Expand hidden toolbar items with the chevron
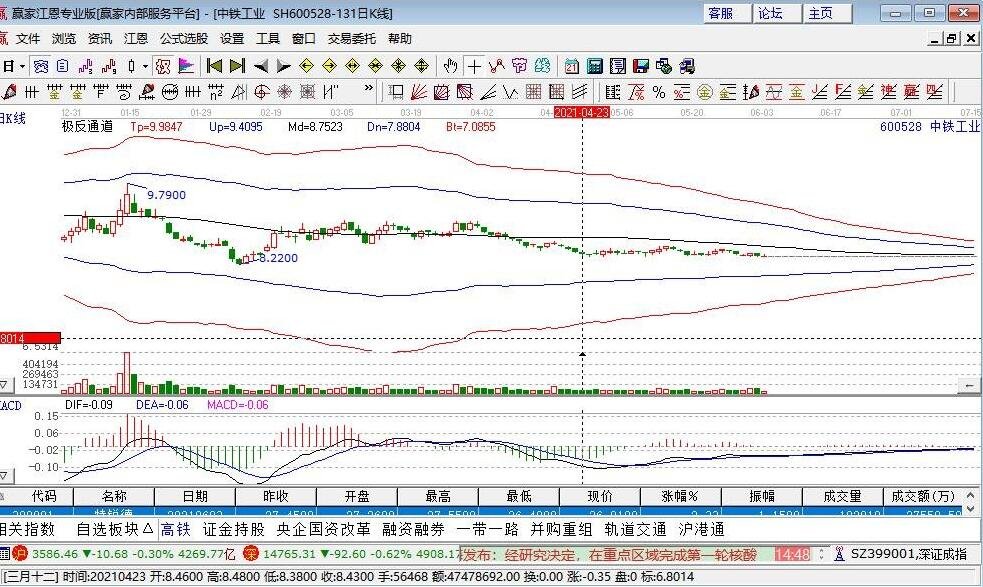 pos(369,89)
